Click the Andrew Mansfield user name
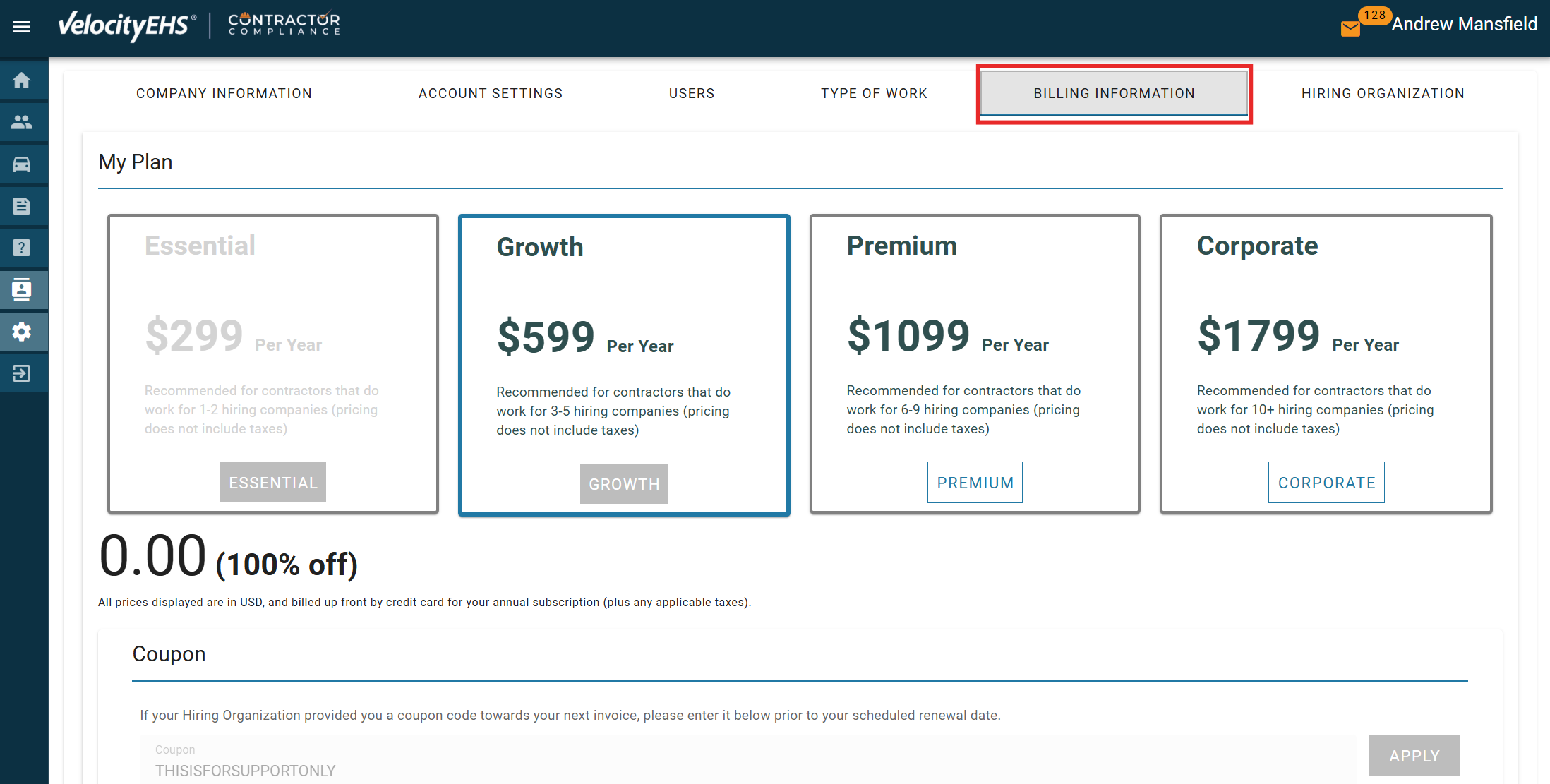The width and height of the screenshot is (1550, 784). pyautogui.click(x=1464, y=25)
